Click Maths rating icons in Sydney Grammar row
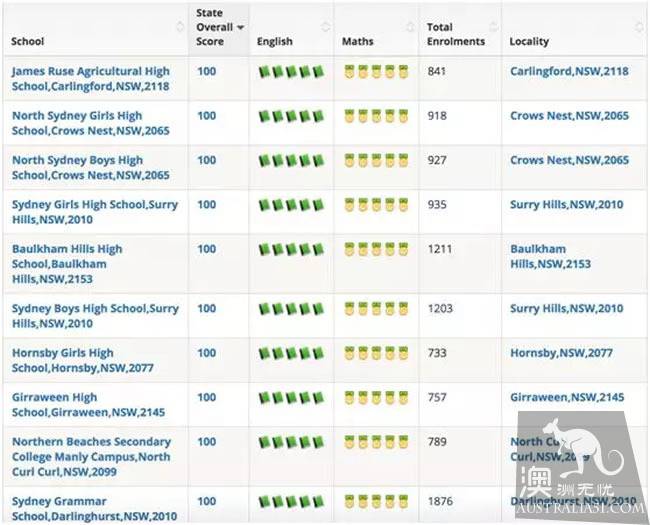Viewport: 650px width, 525px height. 376,502
